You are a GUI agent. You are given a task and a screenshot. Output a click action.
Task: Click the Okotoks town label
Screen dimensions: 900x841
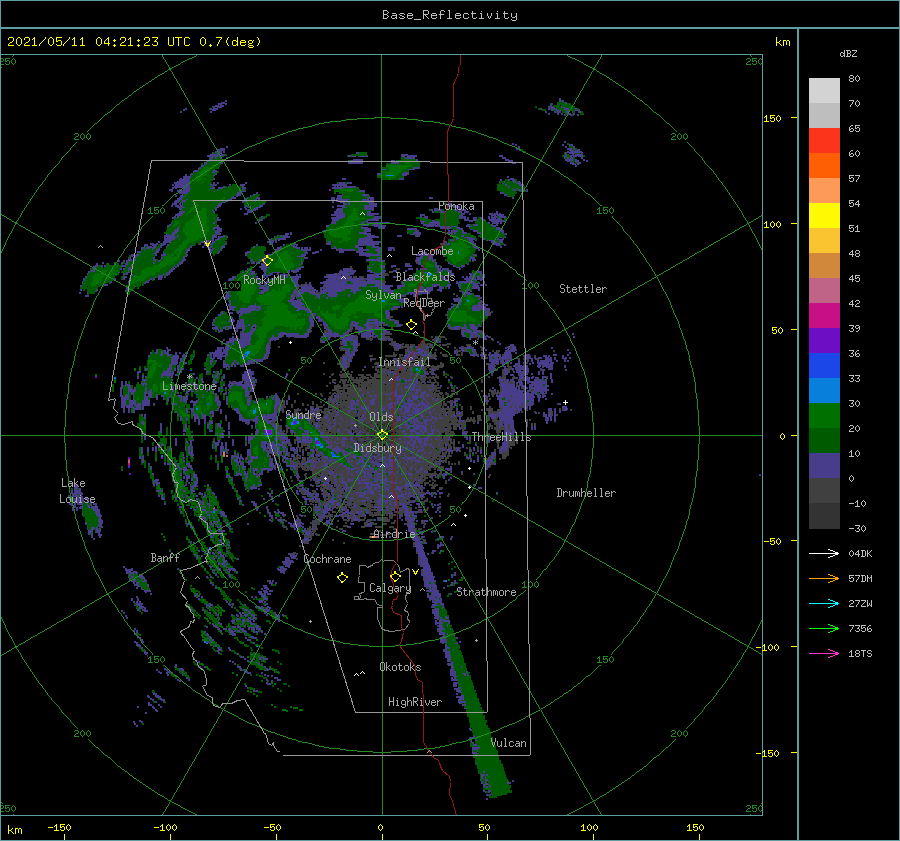click(x=400, y=667)
